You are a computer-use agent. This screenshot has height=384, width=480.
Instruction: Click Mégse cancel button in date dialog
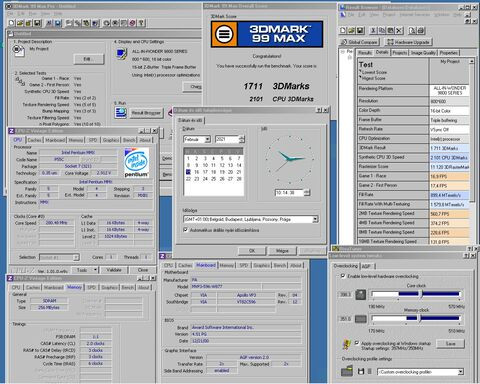tap(282, 251)
